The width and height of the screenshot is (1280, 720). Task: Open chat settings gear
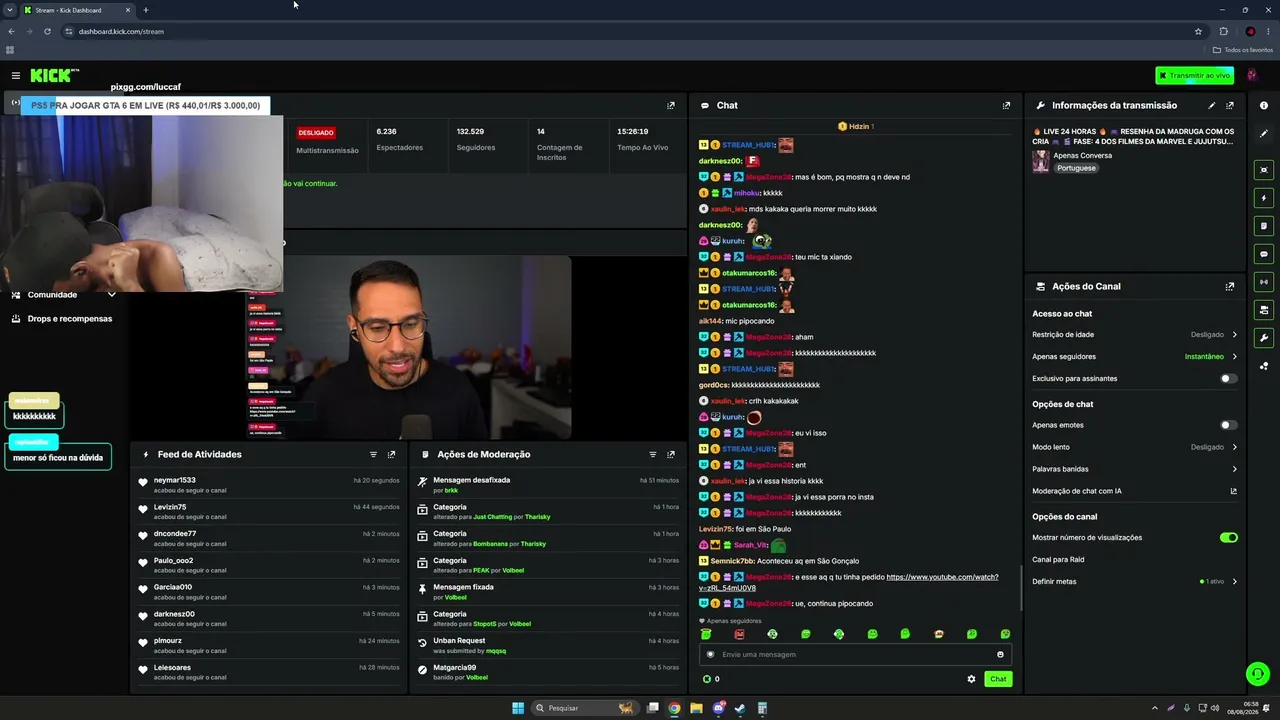[x=971, y=679]
